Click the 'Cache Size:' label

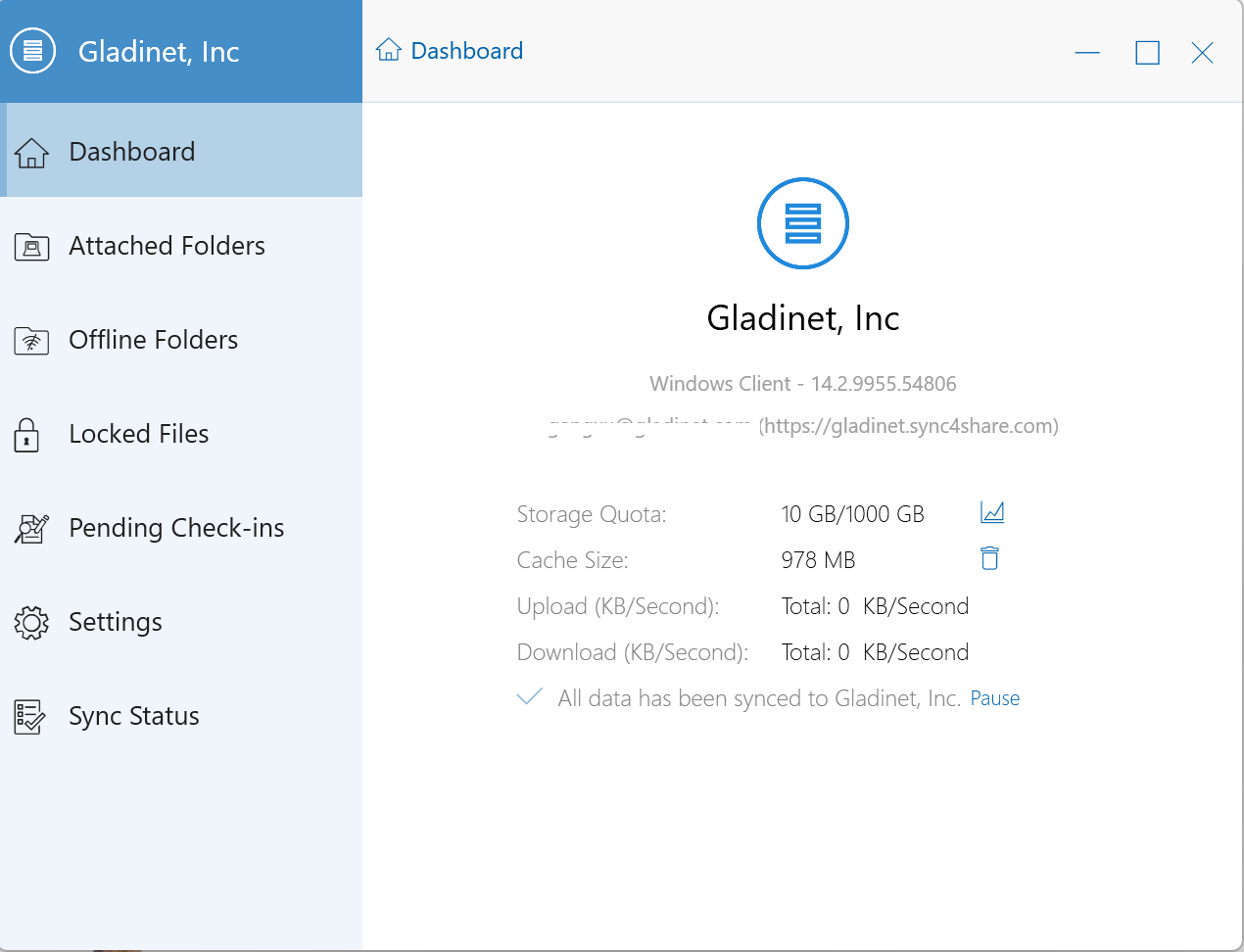tap(573, 560)
